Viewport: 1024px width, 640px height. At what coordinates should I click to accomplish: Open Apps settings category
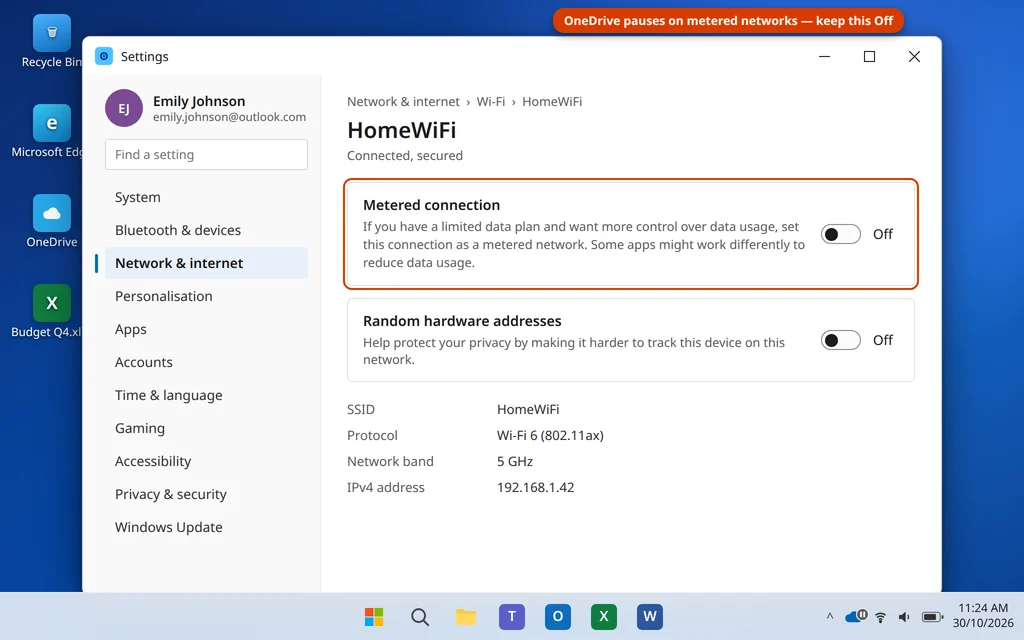206,329
